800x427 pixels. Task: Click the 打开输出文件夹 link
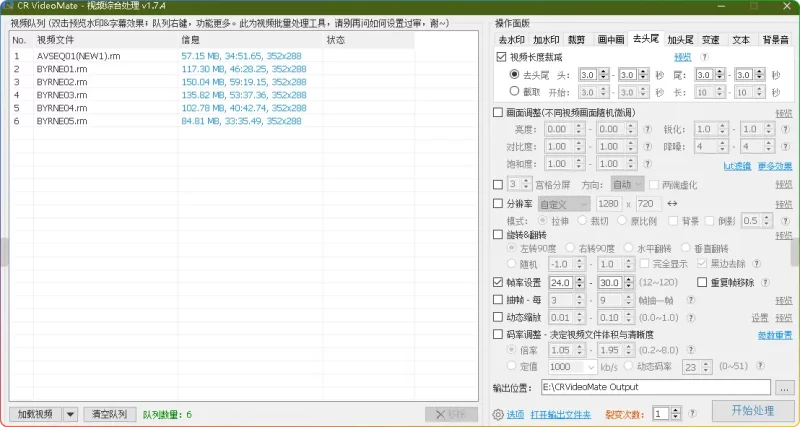[560, 414]
